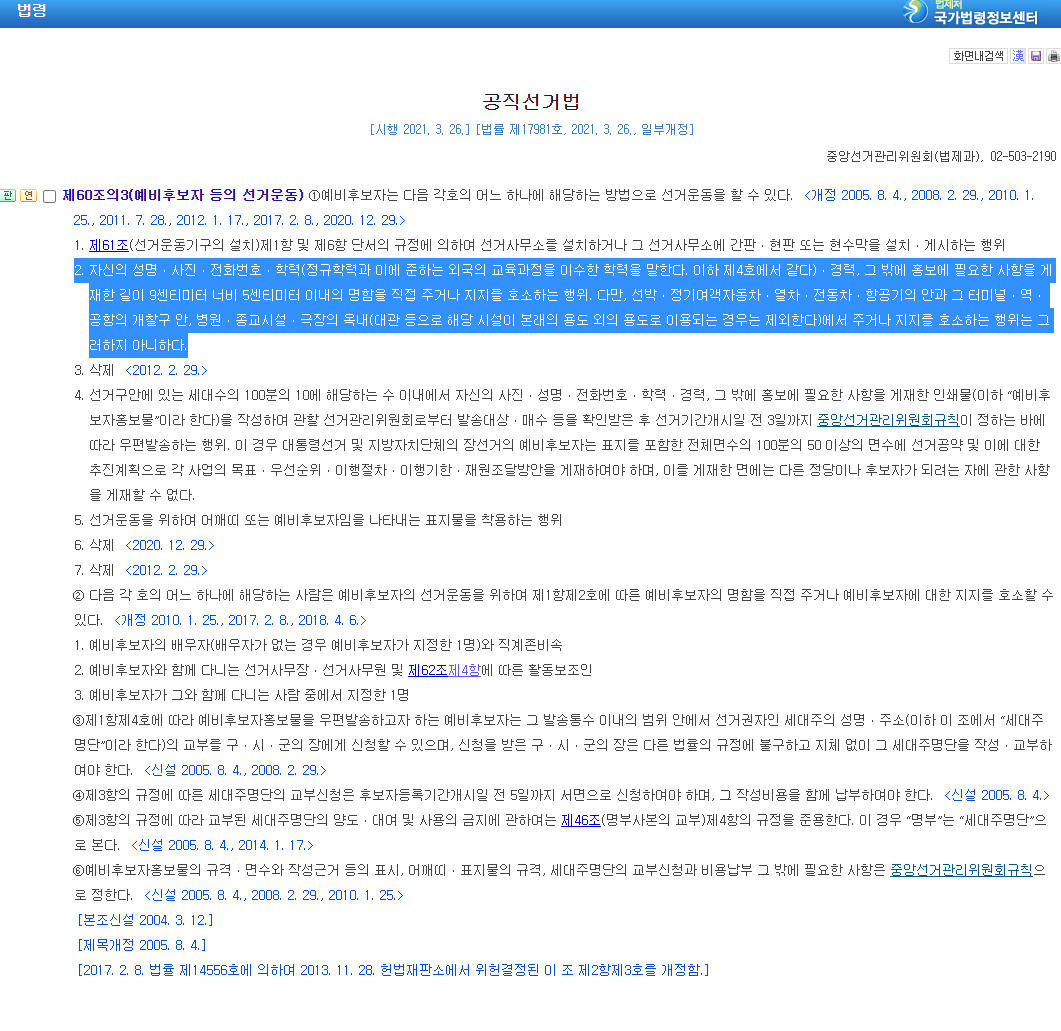Click '<개정 2010. 1. 25., 2017. 2. 8., 2018. 4. 6.>' note
This screenshot has width=1061, height=1031.
pos(240,620)
